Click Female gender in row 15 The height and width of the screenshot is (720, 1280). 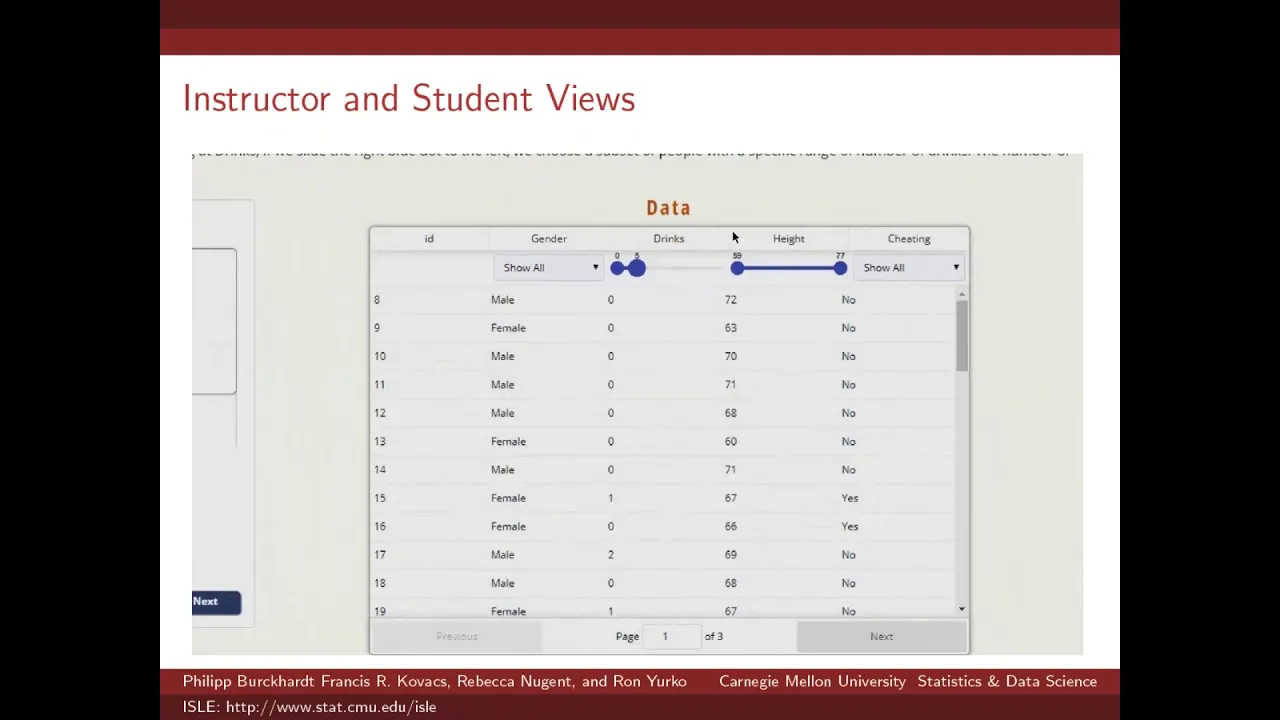(508, 498)
